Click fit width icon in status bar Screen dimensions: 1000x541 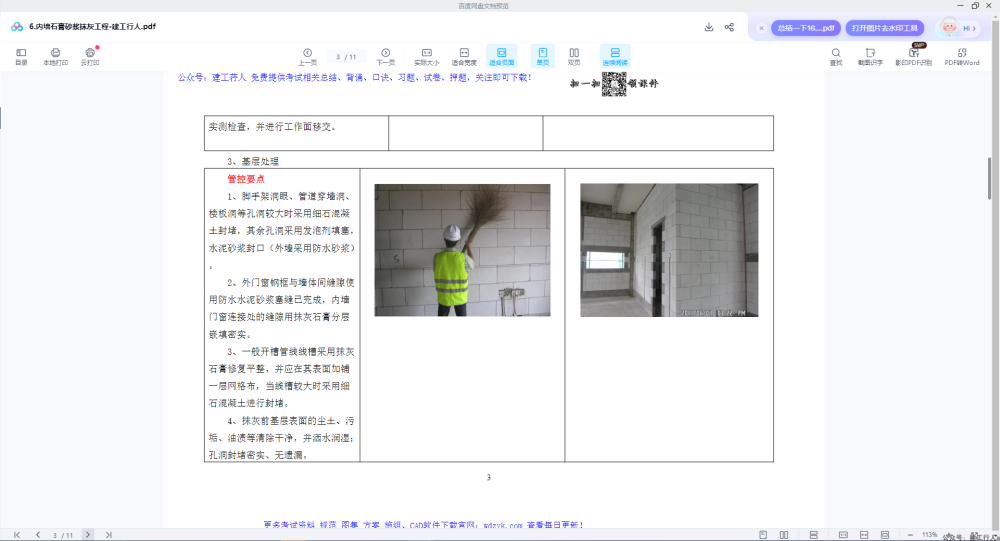[x=864, y=535]
